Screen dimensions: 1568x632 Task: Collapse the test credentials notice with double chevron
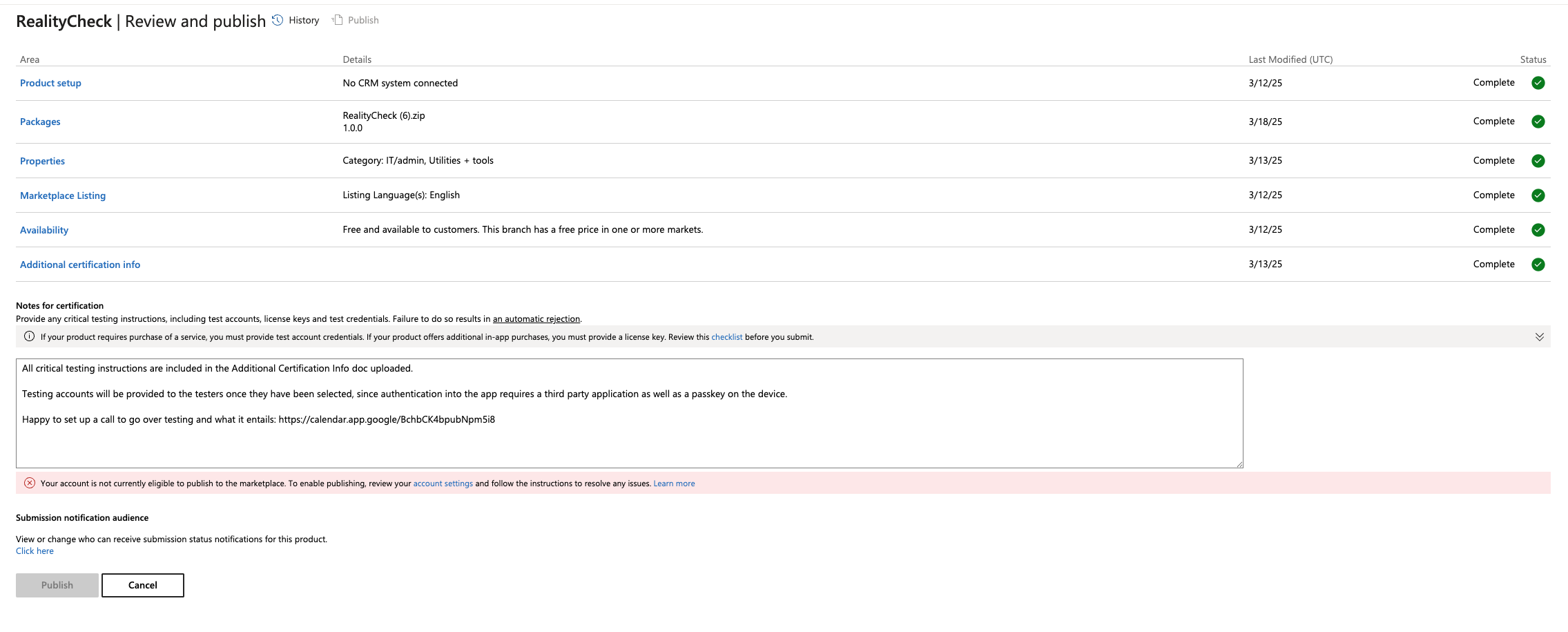point(1542,337)
